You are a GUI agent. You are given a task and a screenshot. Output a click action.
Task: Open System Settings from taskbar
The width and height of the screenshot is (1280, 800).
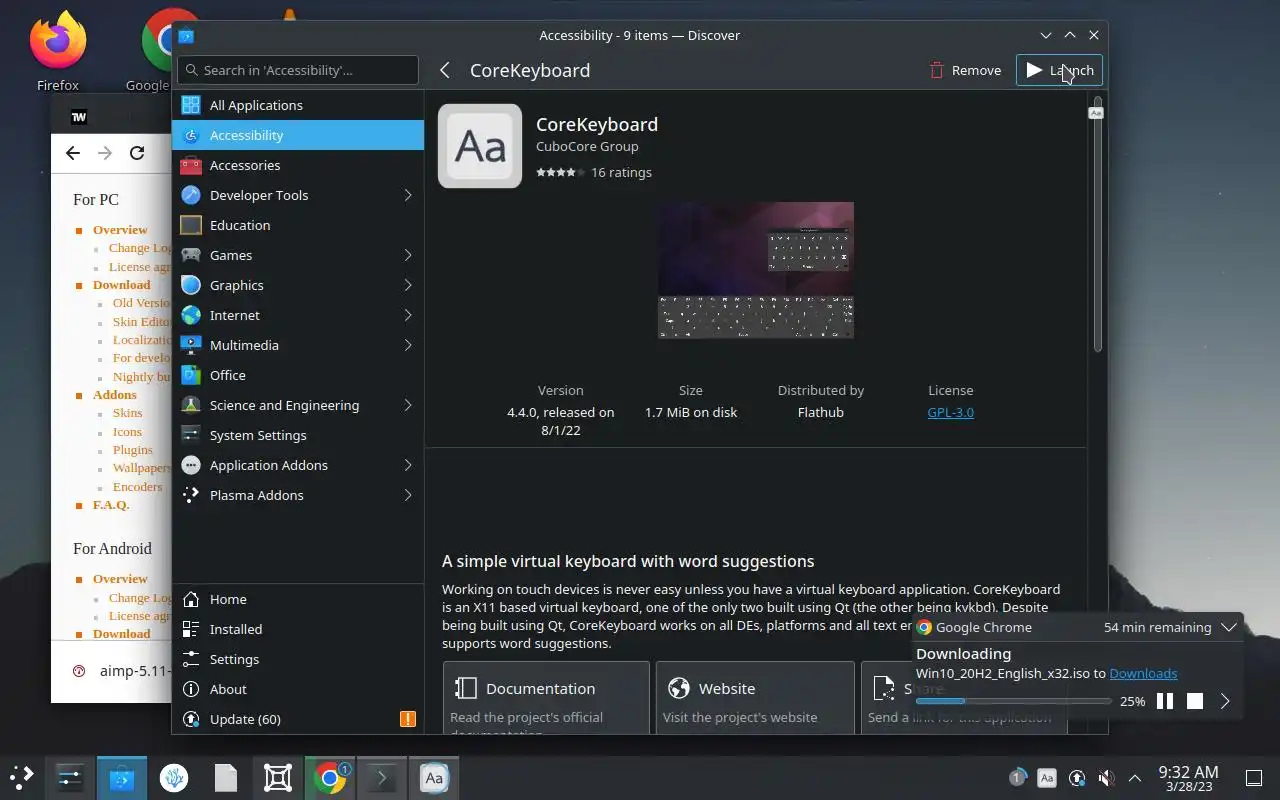(70, 777)
